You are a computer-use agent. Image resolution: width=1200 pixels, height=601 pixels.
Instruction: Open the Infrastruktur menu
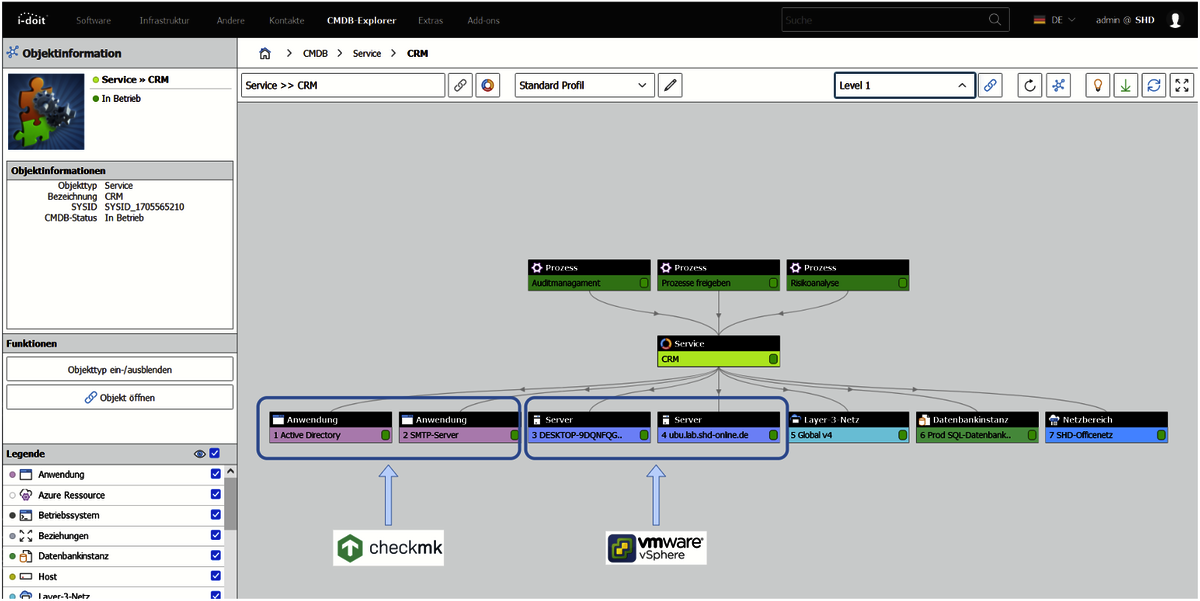coord(166,19)
